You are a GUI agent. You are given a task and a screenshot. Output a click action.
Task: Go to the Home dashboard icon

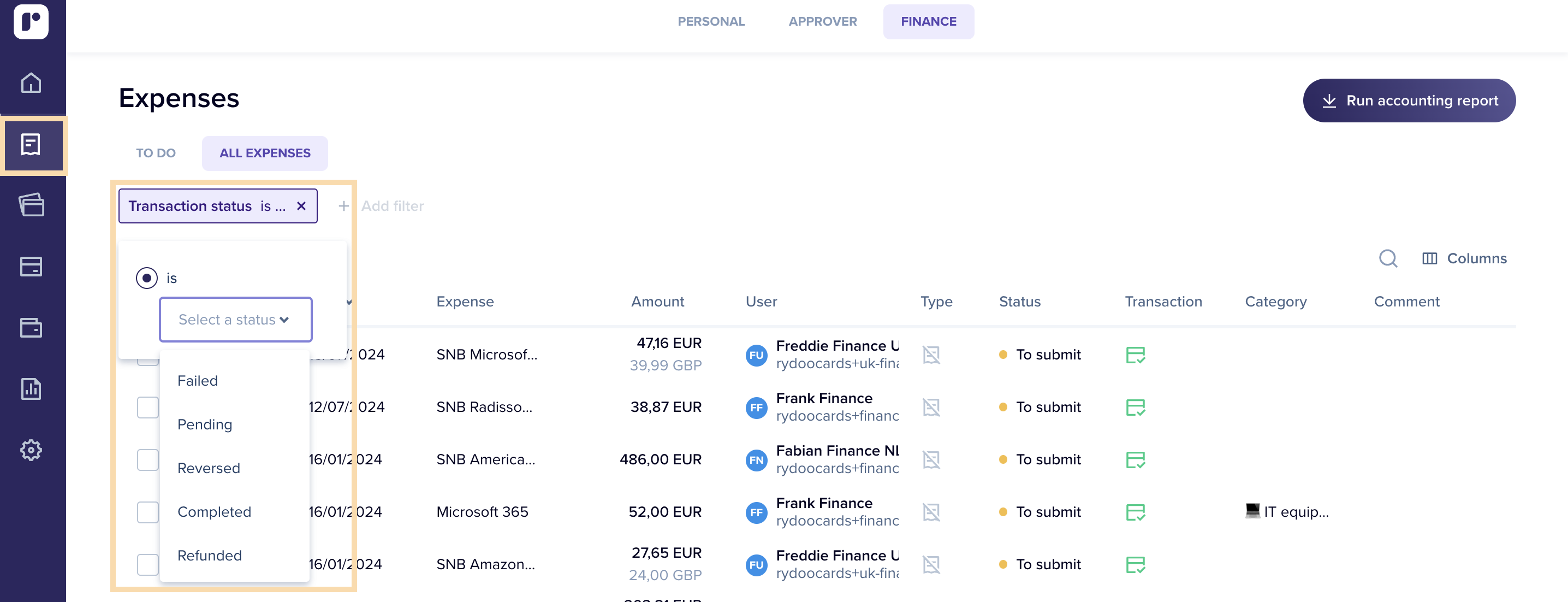coord(31,83)
